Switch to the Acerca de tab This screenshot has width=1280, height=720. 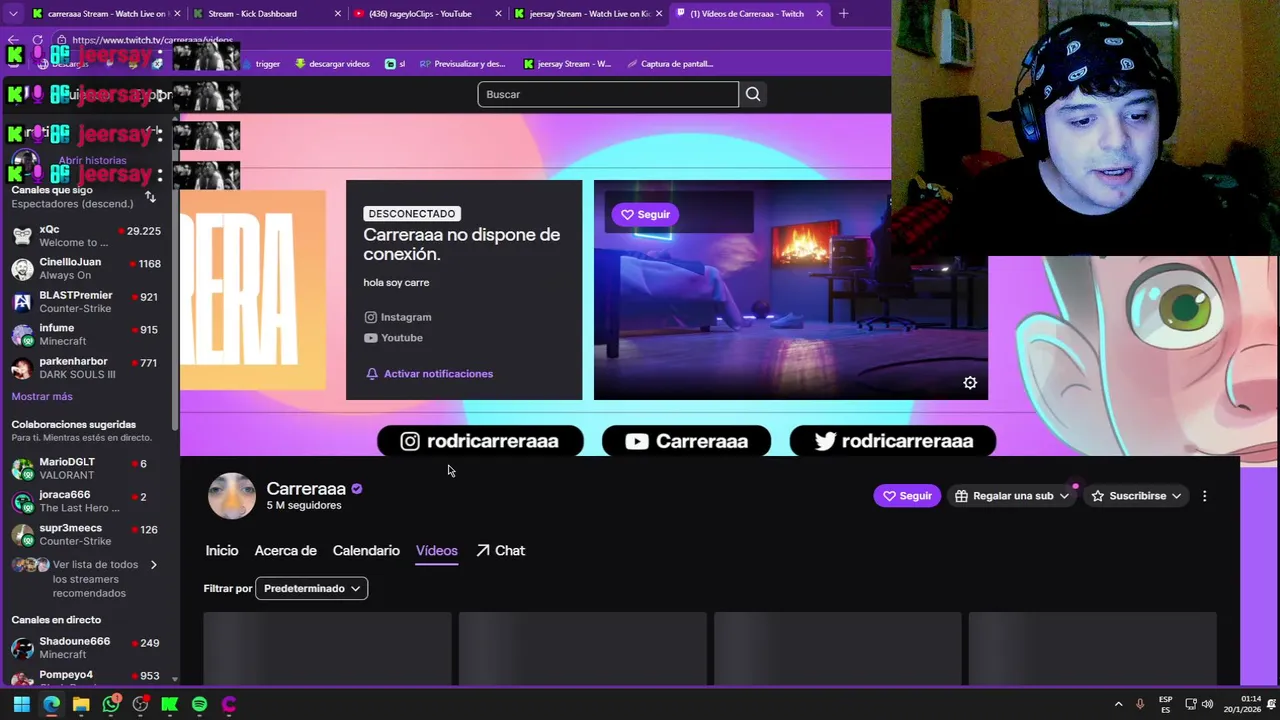tap(285, 551)
